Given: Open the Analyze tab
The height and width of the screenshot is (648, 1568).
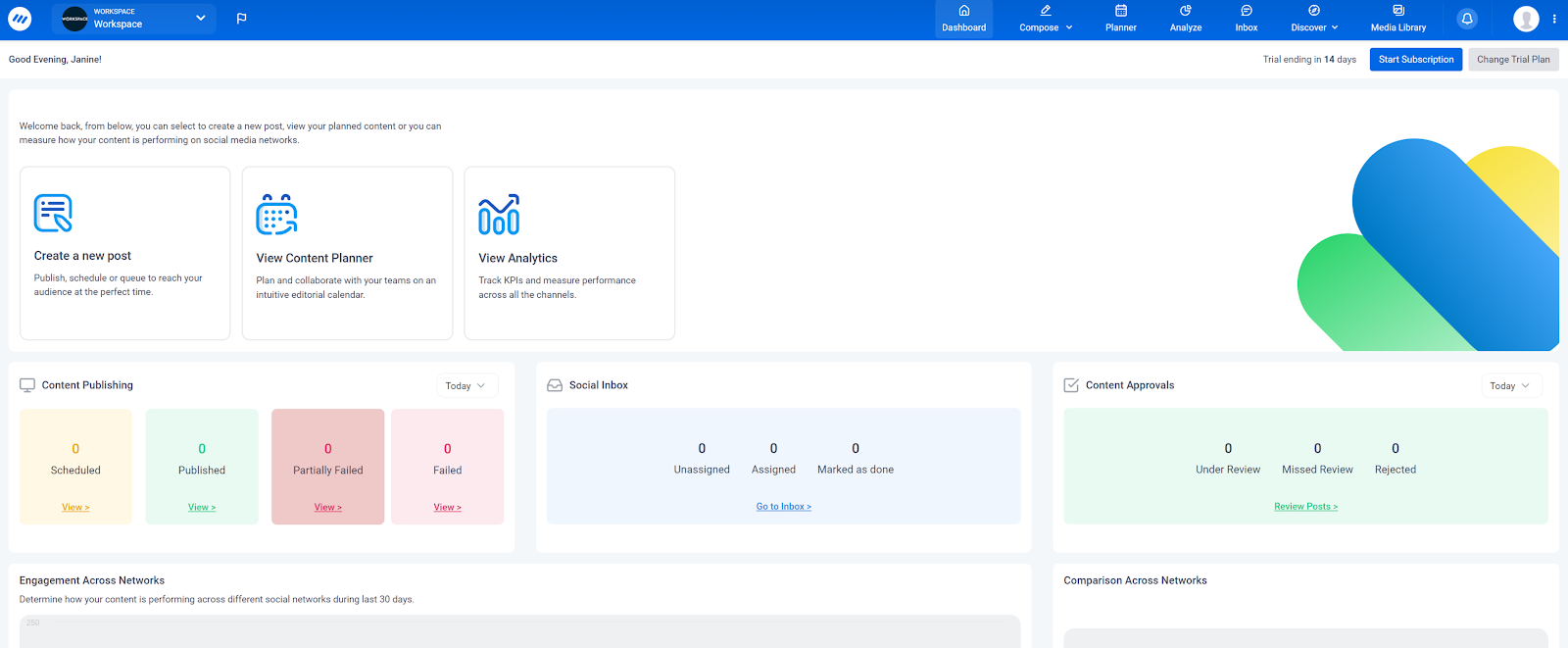Looking at the screenshot, I should (x=1186, y=19).
